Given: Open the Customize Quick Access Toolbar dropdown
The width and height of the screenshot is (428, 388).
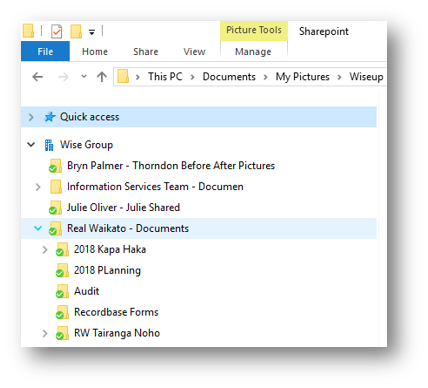Looking at the screenshot, I should coord(92,32).
